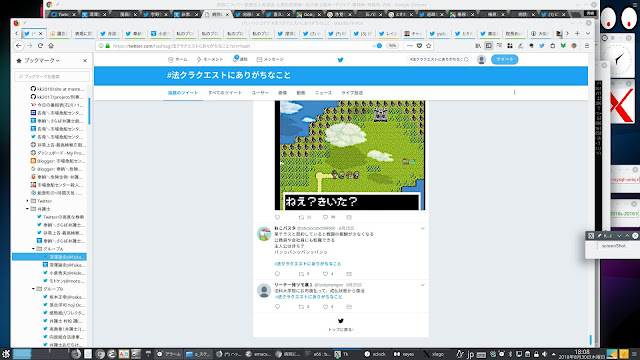
Task: Click the blue Tweet (ツイート) button
Action: point(504,59)
